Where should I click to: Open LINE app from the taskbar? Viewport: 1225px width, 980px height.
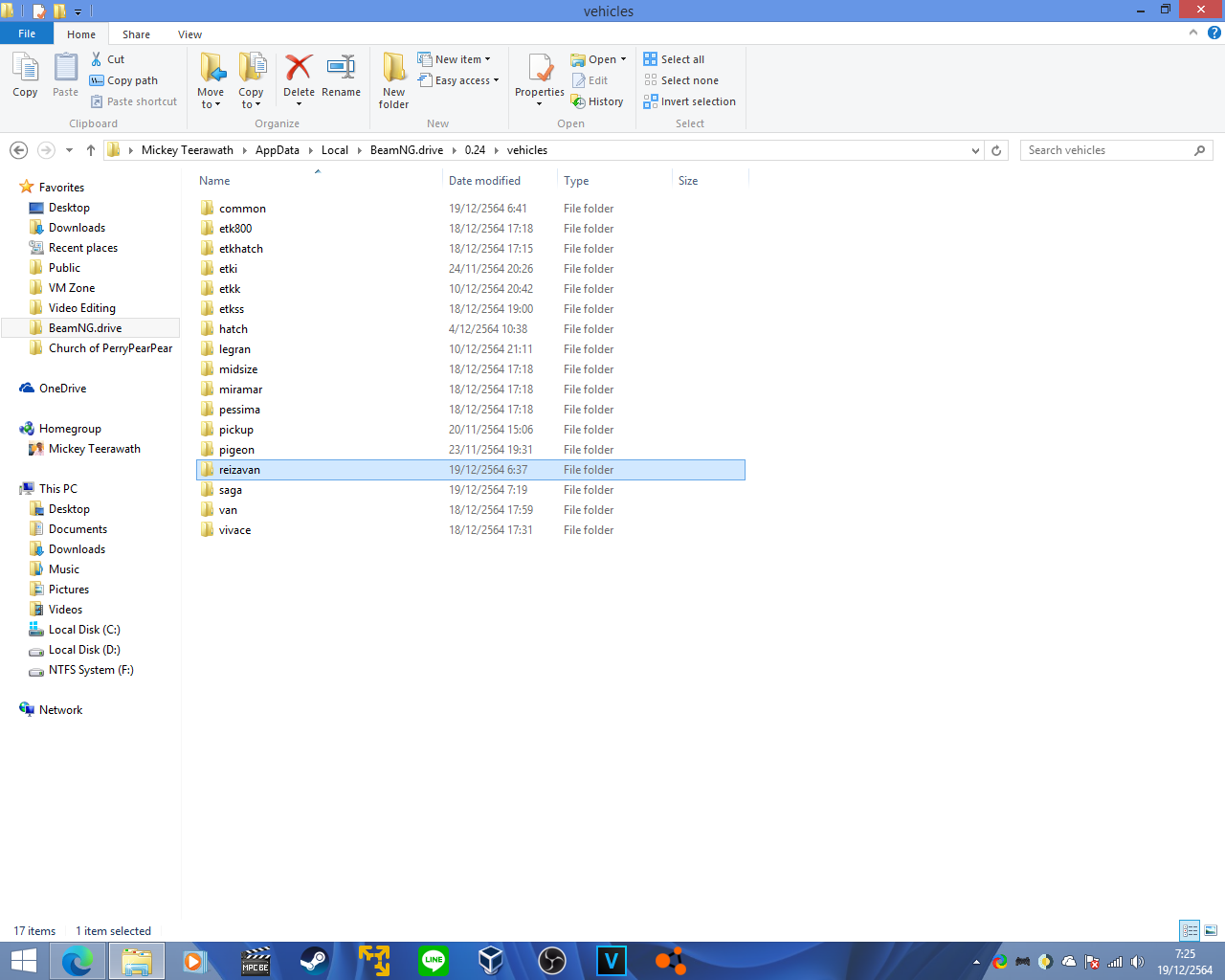pyautogui.click(x=434, y=960)
